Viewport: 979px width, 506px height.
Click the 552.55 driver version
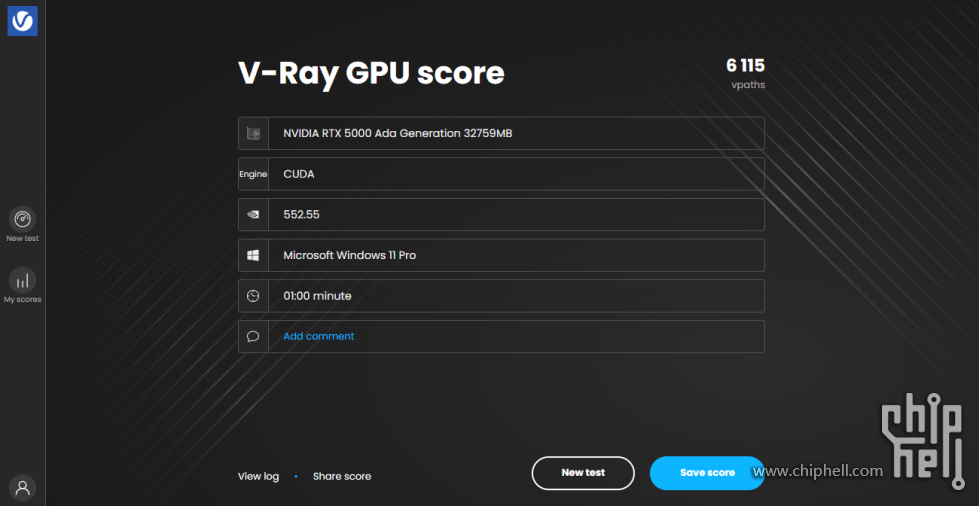(x=302, y=214)
